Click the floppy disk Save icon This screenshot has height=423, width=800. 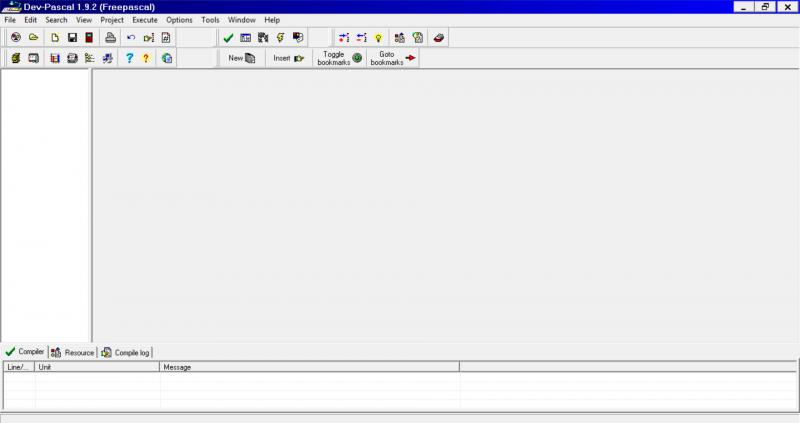coord(72,38)
